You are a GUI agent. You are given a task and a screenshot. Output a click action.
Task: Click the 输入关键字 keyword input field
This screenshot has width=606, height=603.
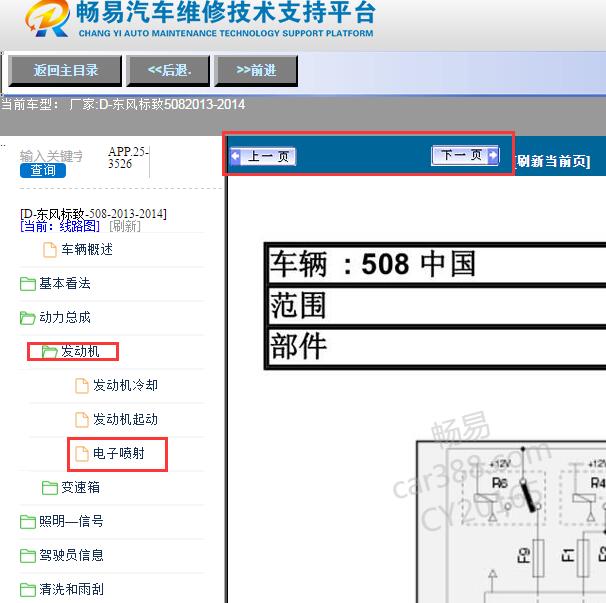[51, 156]
